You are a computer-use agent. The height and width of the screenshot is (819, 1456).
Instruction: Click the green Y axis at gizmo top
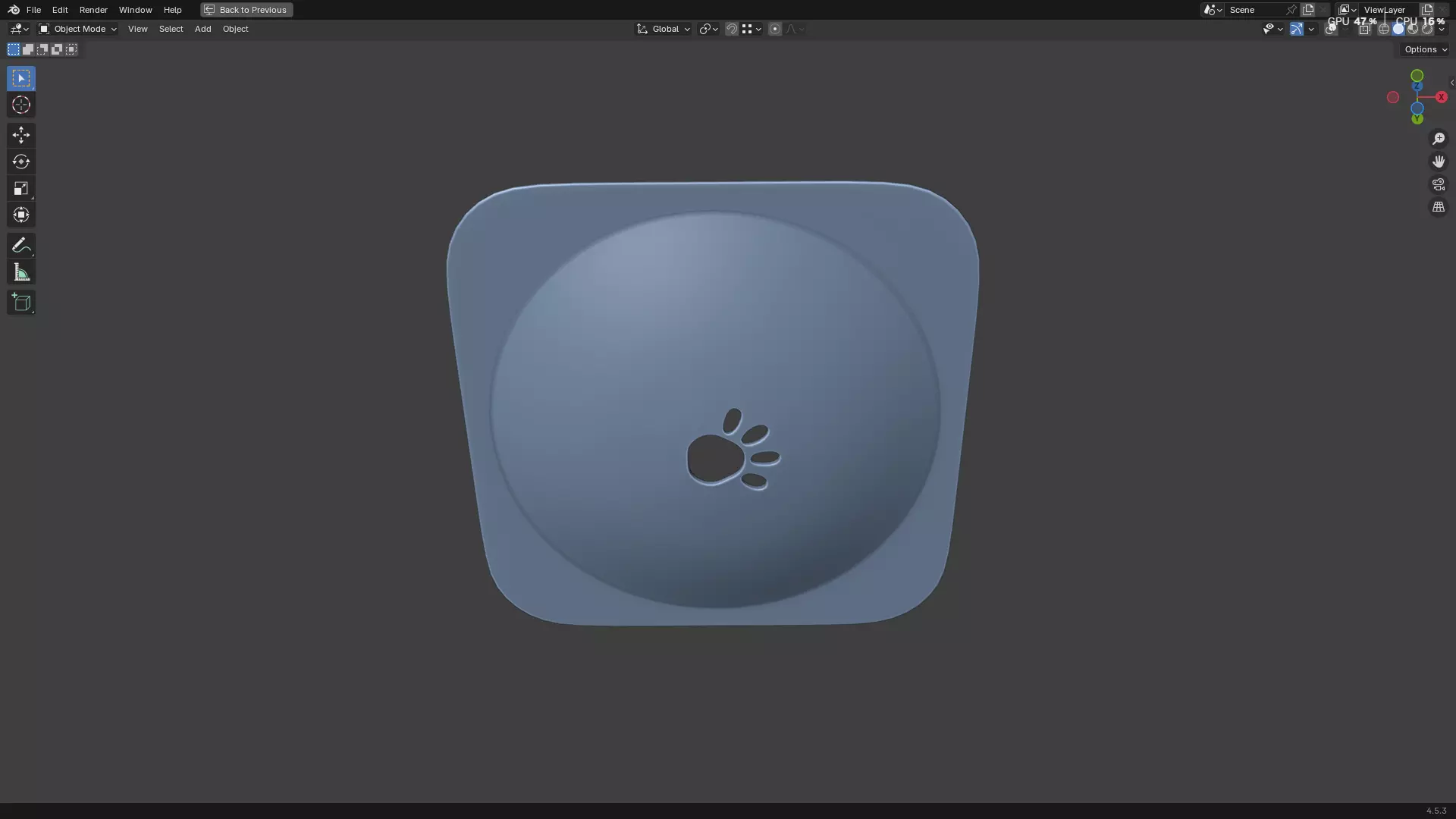pos(1417,76)
